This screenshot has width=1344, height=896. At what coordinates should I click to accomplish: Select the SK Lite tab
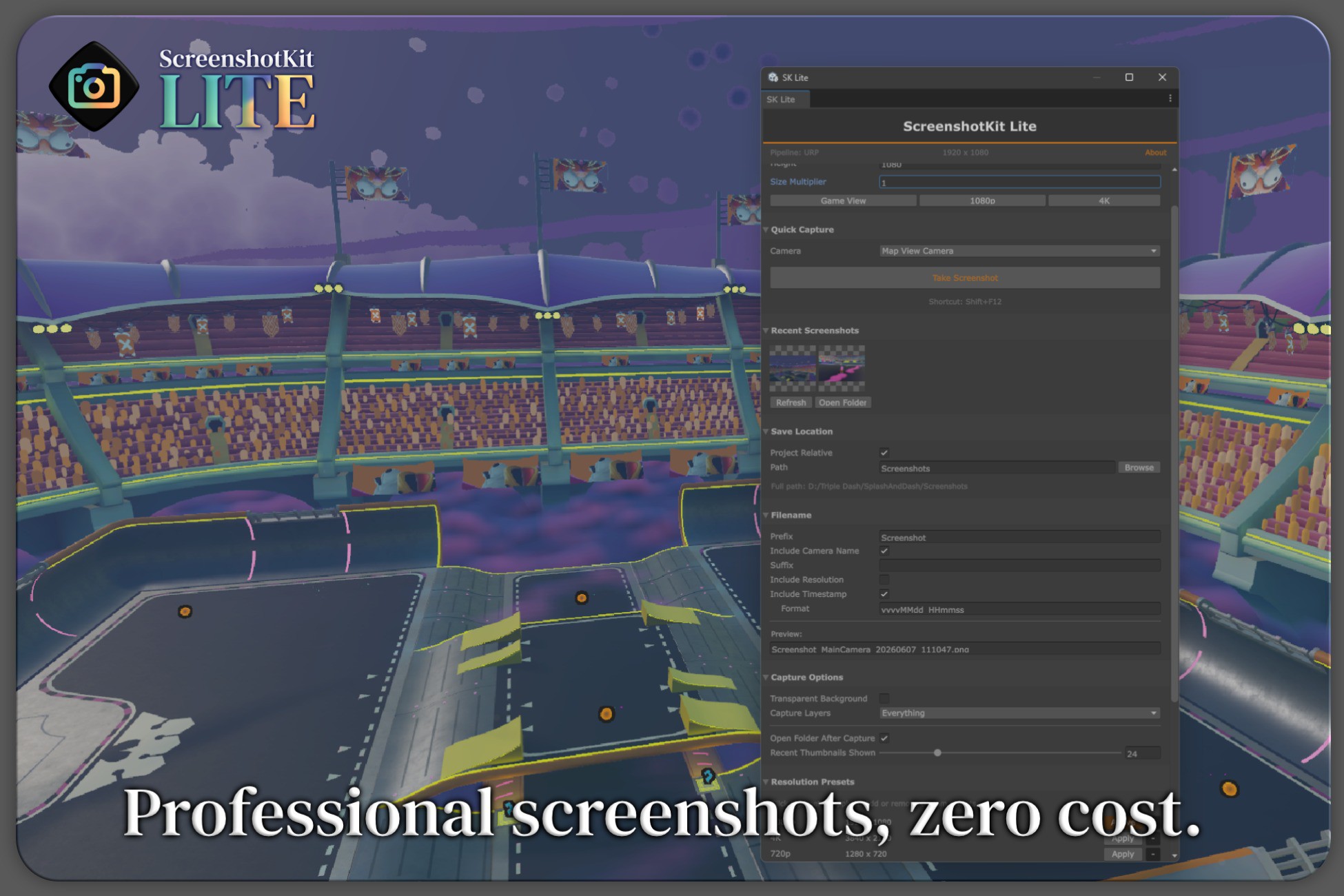[x=785, y=99]
